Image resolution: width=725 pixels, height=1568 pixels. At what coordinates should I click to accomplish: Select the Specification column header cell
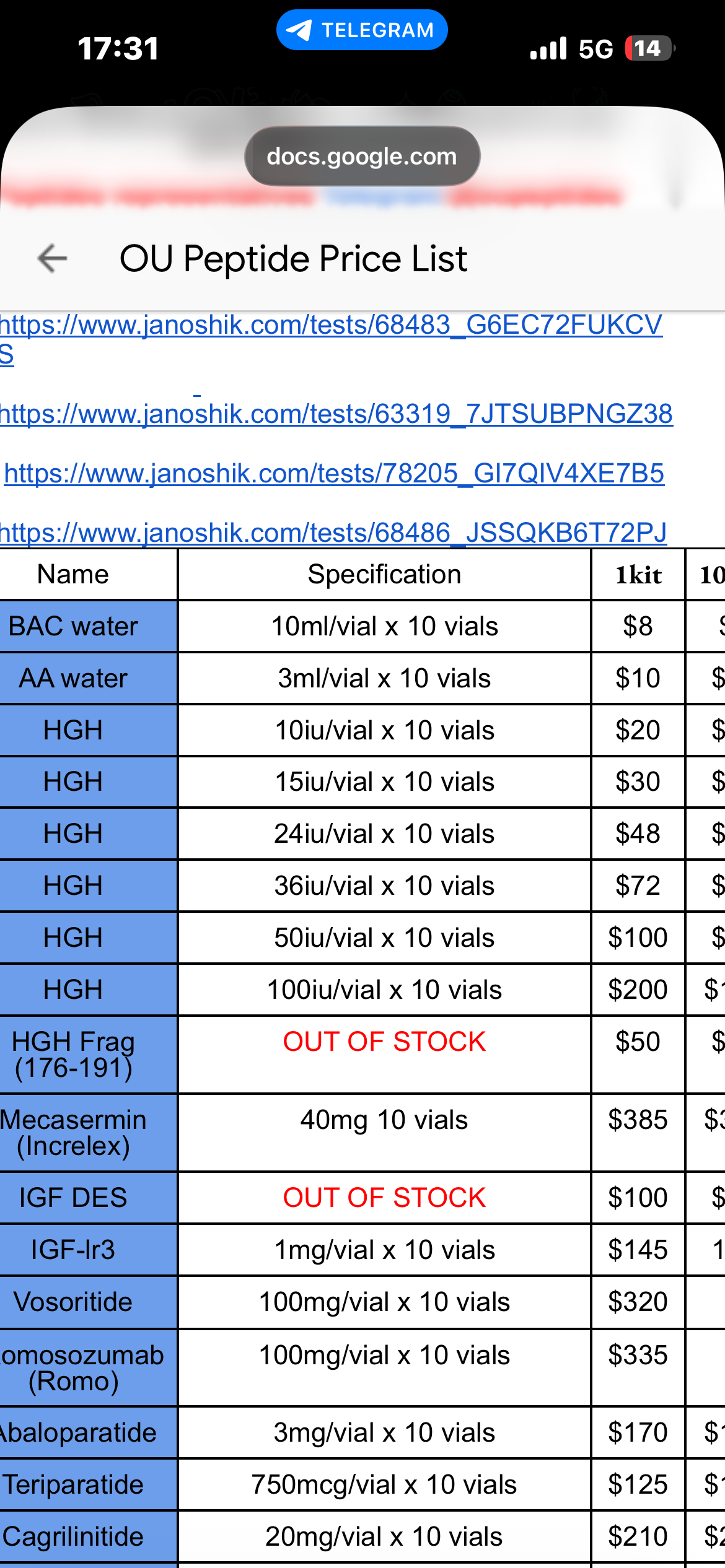coord(384,574)
